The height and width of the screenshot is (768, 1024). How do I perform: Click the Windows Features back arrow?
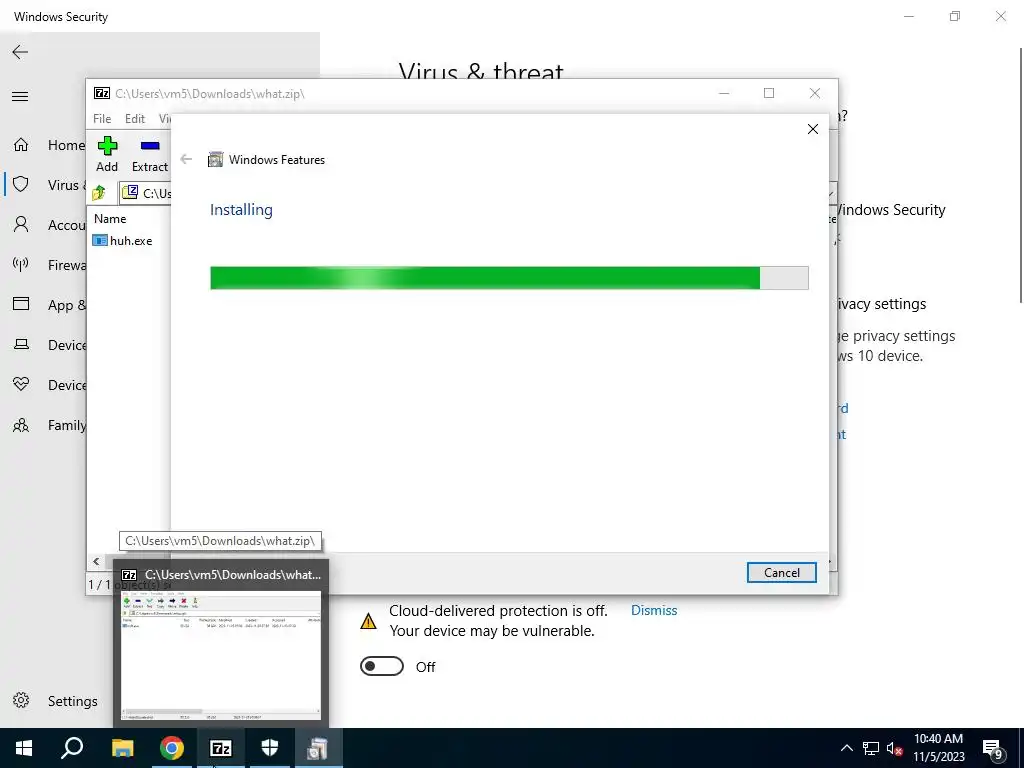[186, 159]
